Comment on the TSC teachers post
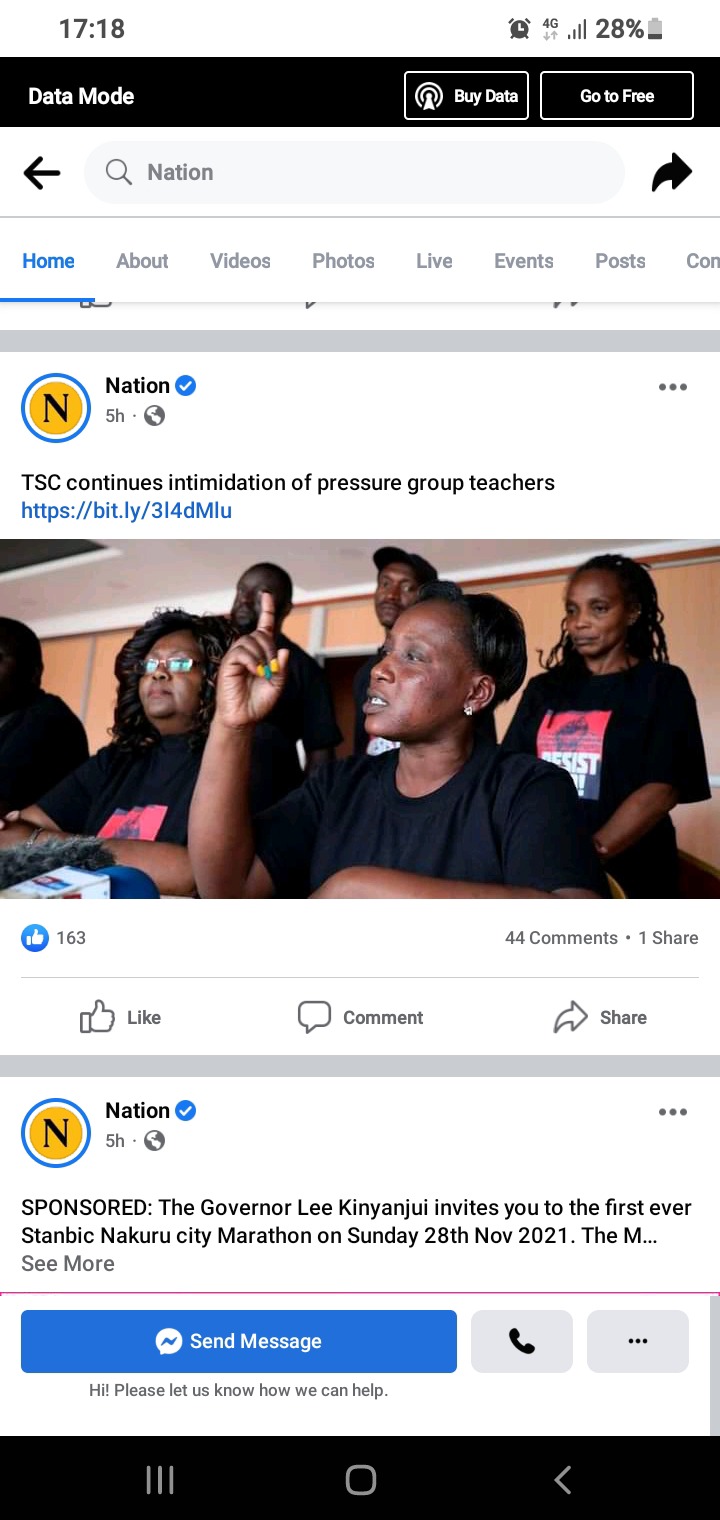 point(360,1017)
